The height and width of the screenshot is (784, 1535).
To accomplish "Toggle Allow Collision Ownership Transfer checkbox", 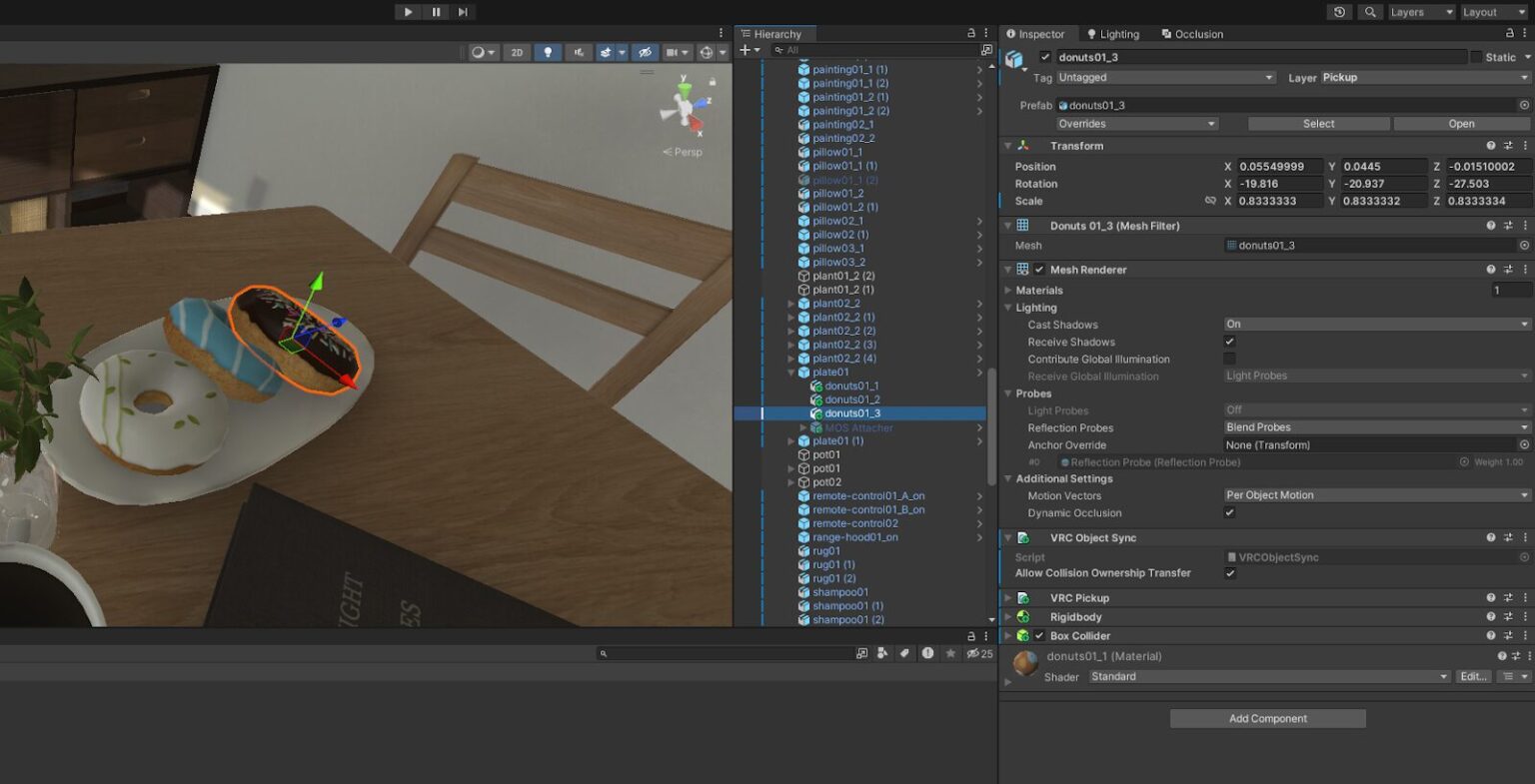I will coord(1230,573).
